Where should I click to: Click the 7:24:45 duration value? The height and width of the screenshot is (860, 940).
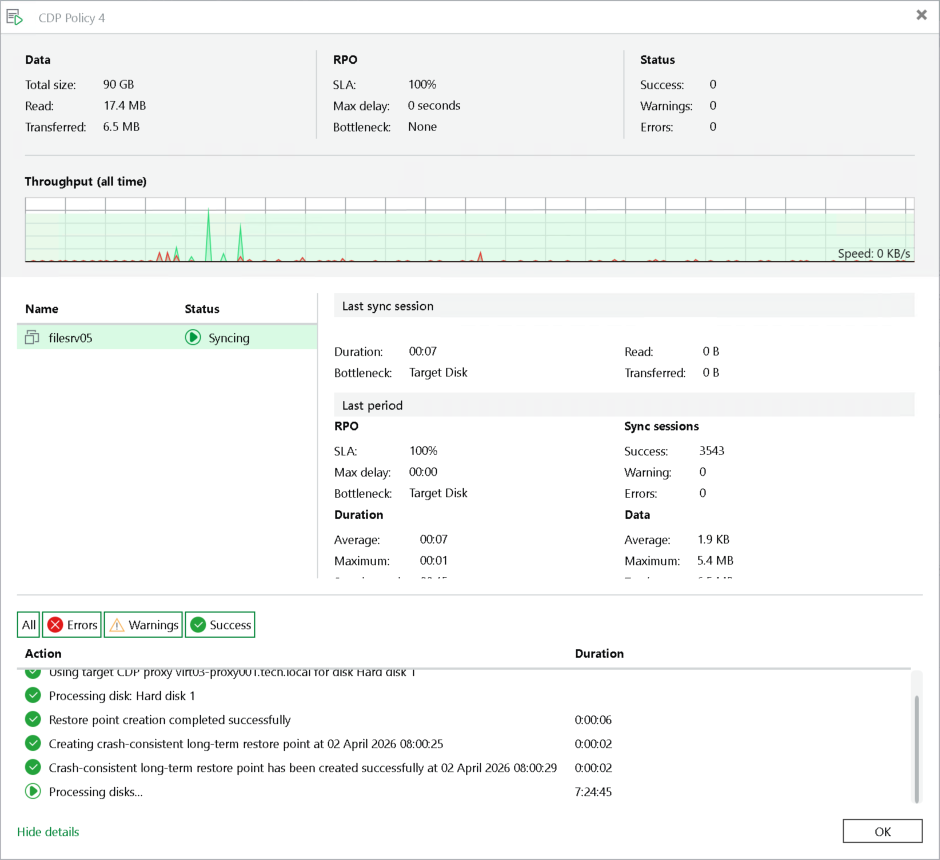pyautogui.click(x=593, y=792)
